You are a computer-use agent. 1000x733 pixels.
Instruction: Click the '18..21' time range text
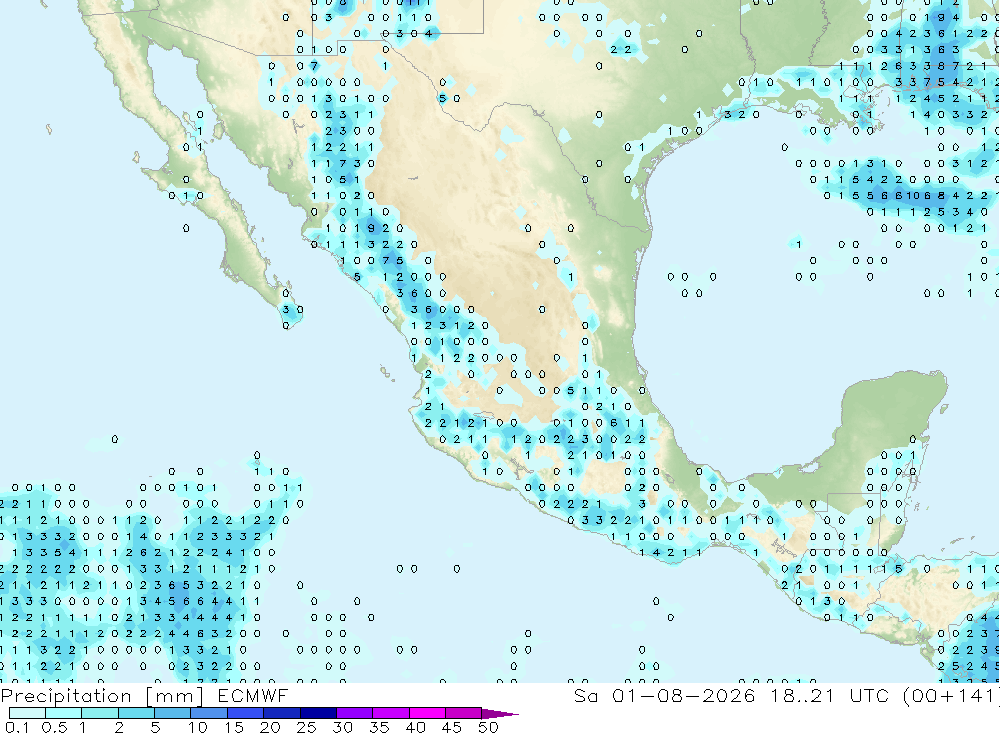tap(802, 695)
